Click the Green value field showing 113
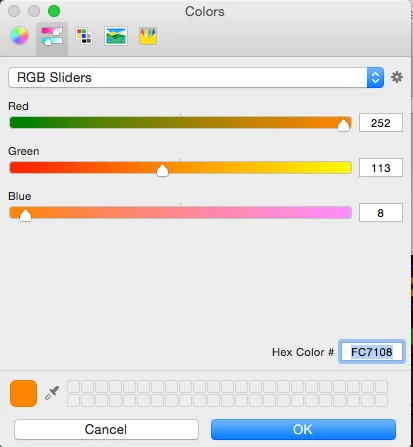 point(381,168)
